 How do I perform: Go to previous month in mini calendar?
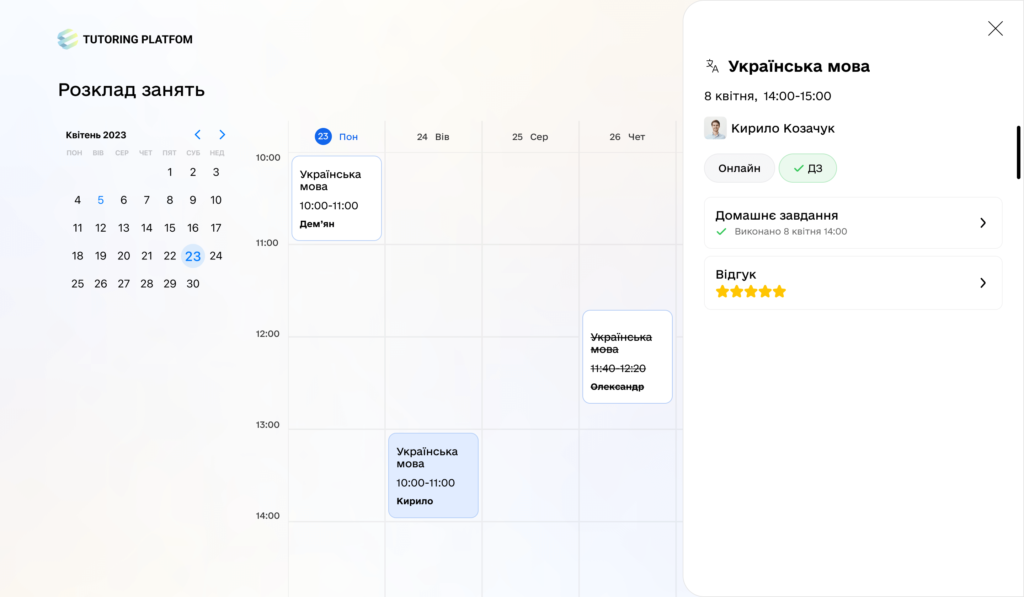click(197, 135)
